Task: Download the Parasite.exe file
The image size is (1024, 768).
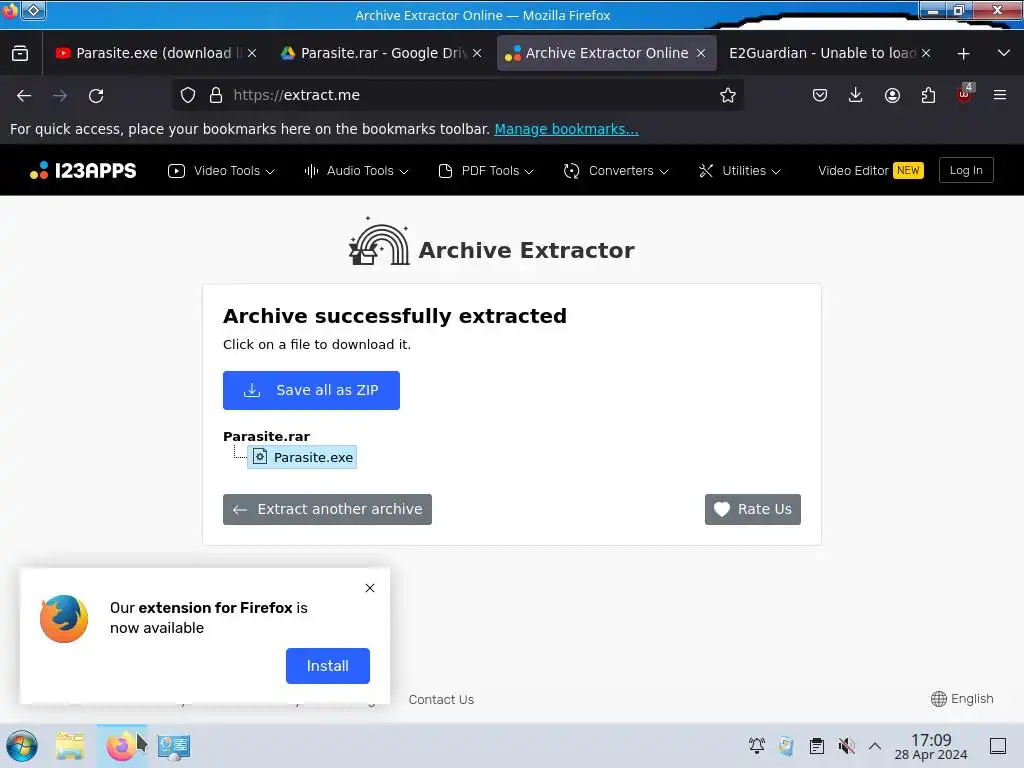Action: 302,457
